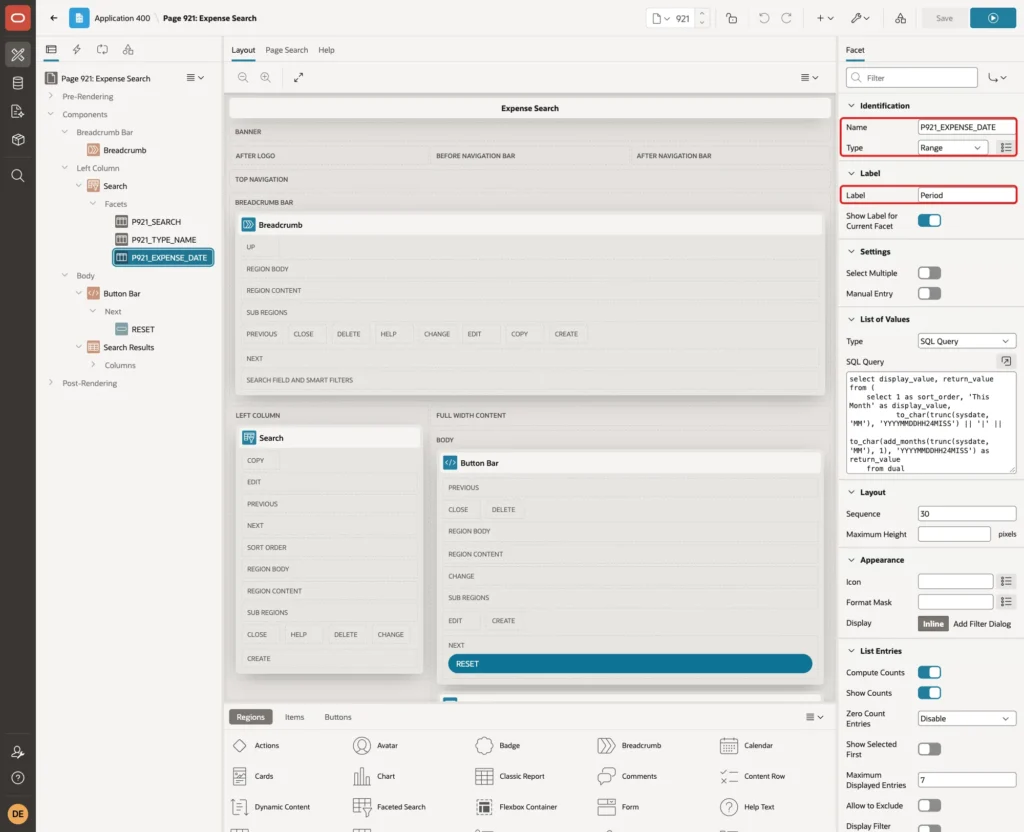Click the Save button
Image resolution: width=1024 pixels, height=832 pixels.
coord(944,18)
